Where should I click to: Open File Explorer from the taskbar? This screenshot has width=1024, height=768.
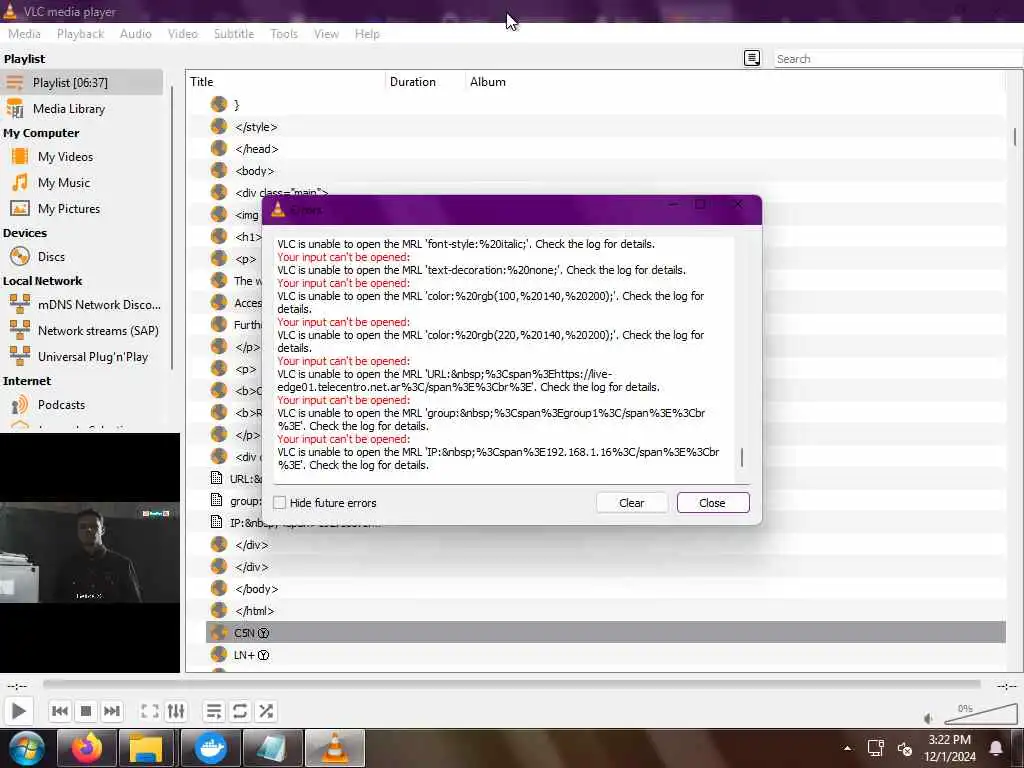pos(146,748)
